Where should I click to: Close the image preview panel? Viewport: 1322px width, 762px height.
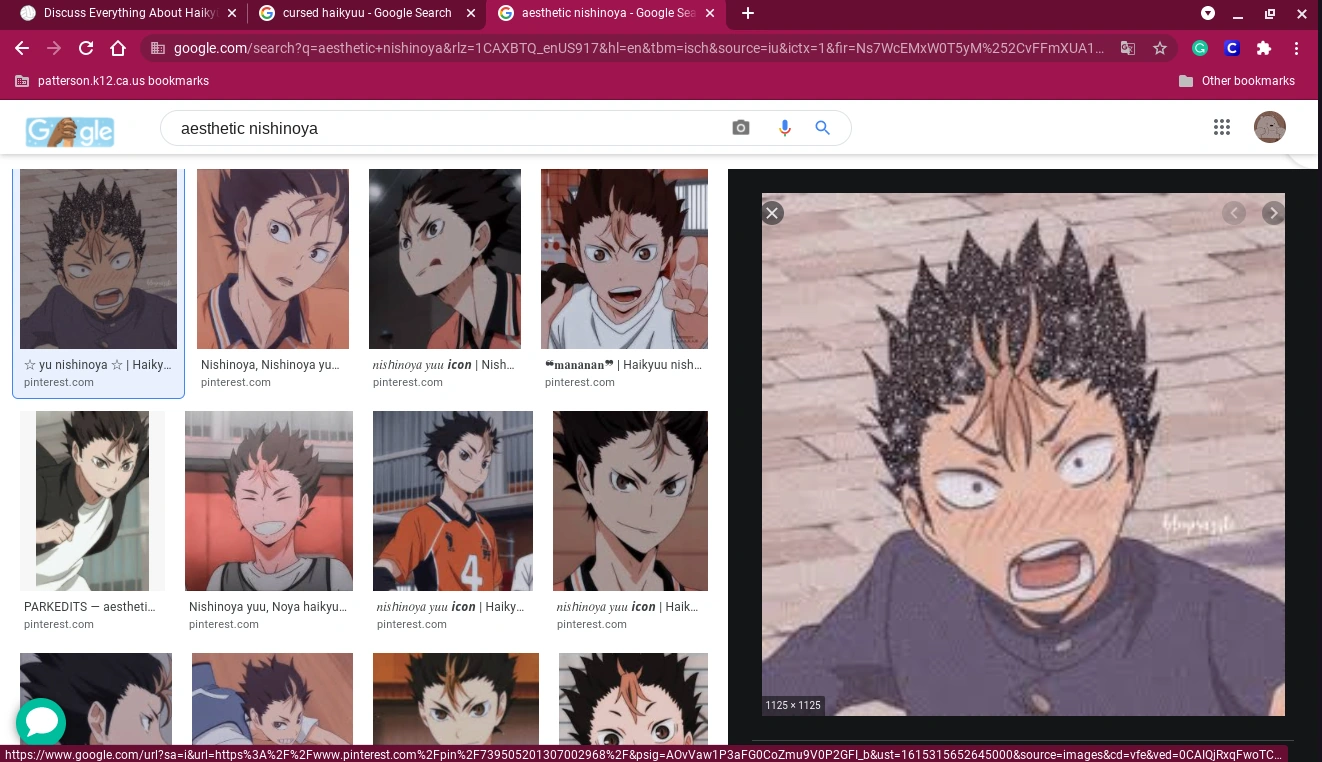tap(772, 213)
